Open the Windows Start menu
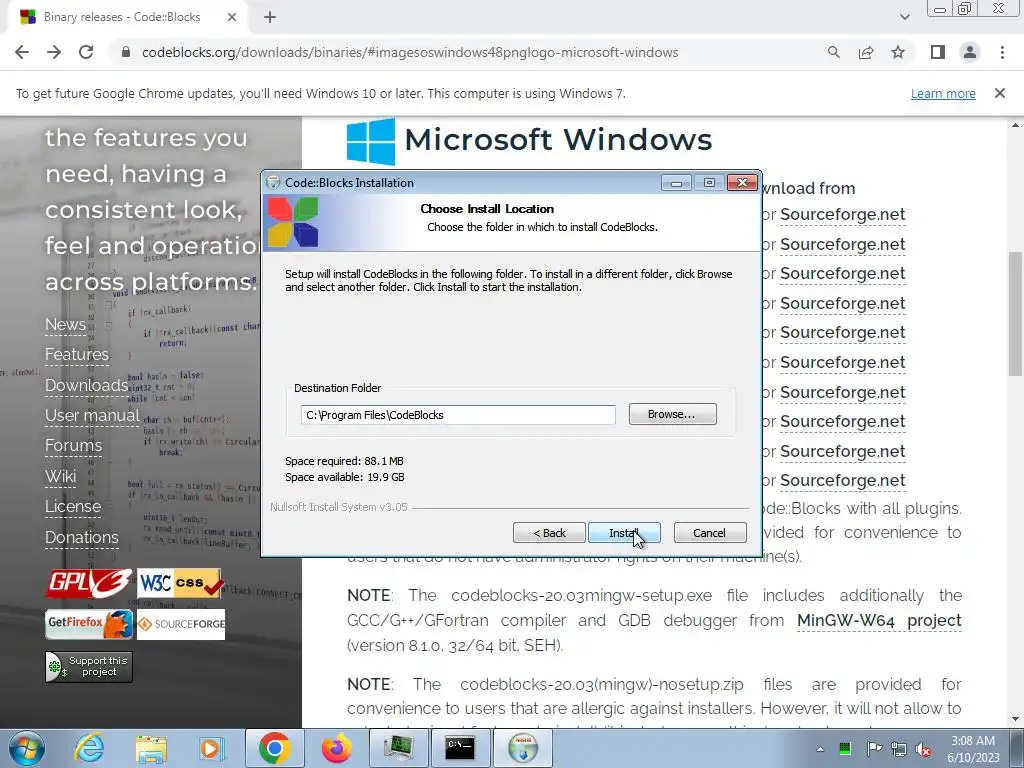Viewport: 1024px width, 768px height. [x=26, y=748]
